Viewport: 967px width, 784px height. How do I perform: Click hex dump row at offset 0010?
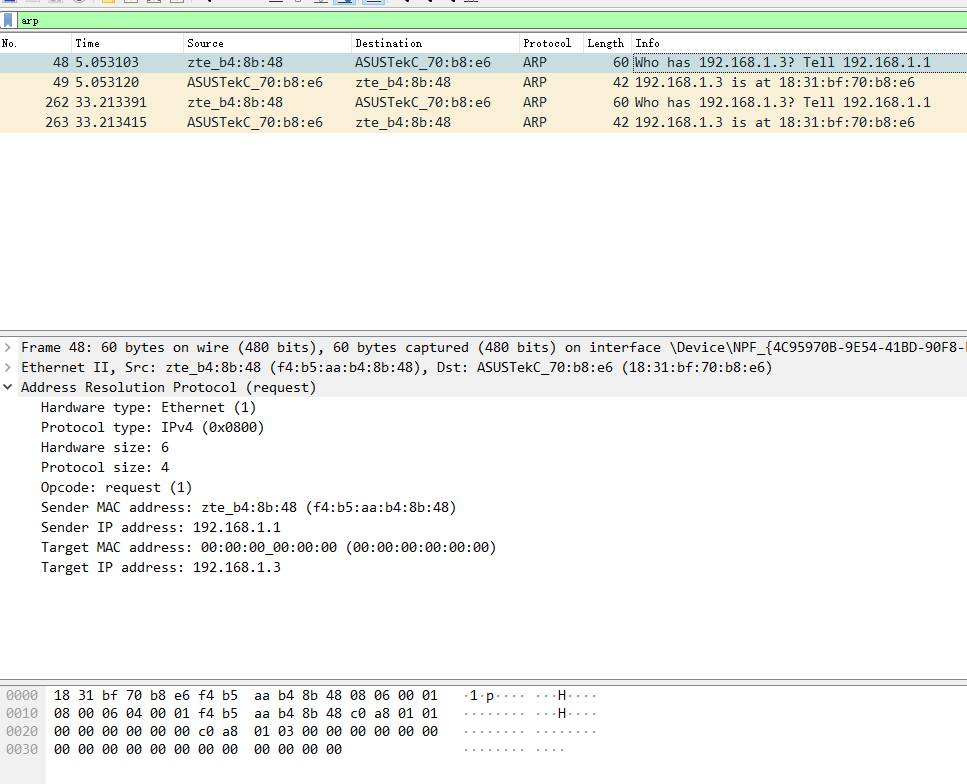[x=245, y=713]
